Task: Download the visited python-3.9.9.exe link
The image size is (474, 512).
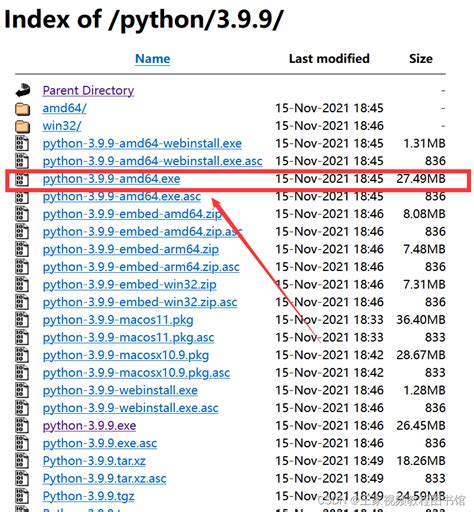Action: [89, 426]
